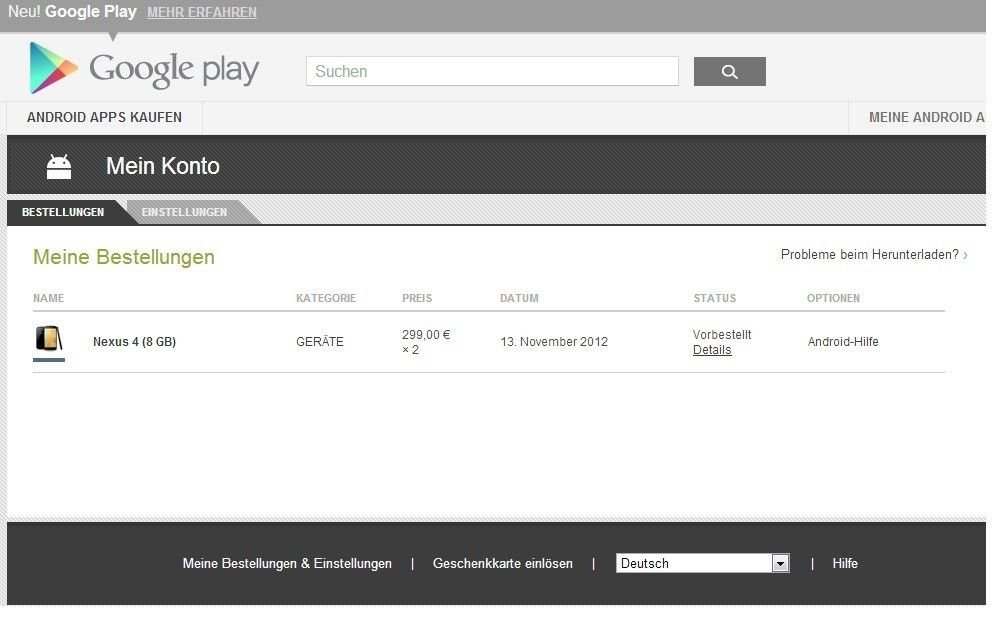Click the Android robot icon beside Mein Konto

click(59, 166)
